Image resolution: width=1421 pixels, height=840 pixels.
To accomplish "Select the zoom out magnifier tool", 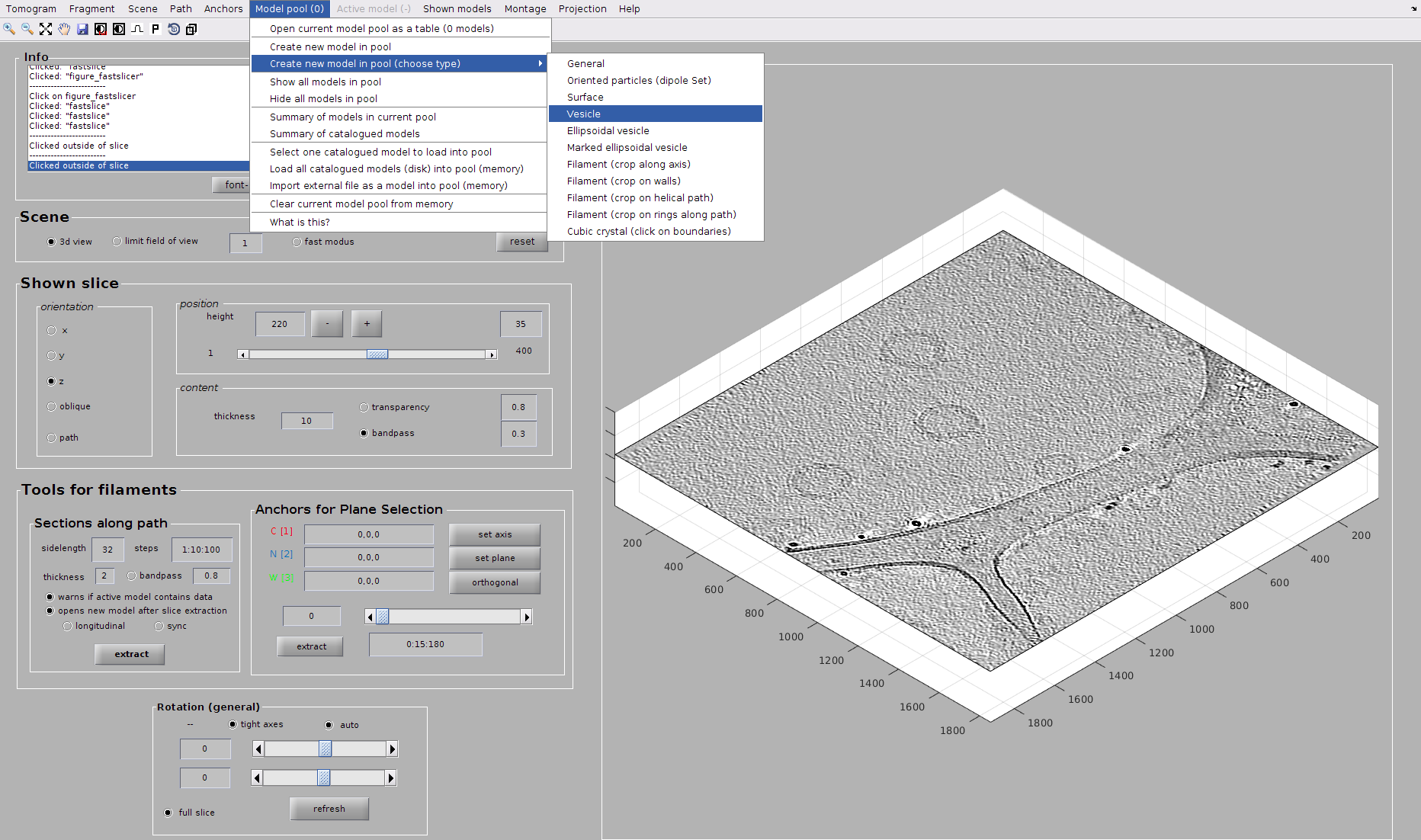I will (x=27, y=29).
